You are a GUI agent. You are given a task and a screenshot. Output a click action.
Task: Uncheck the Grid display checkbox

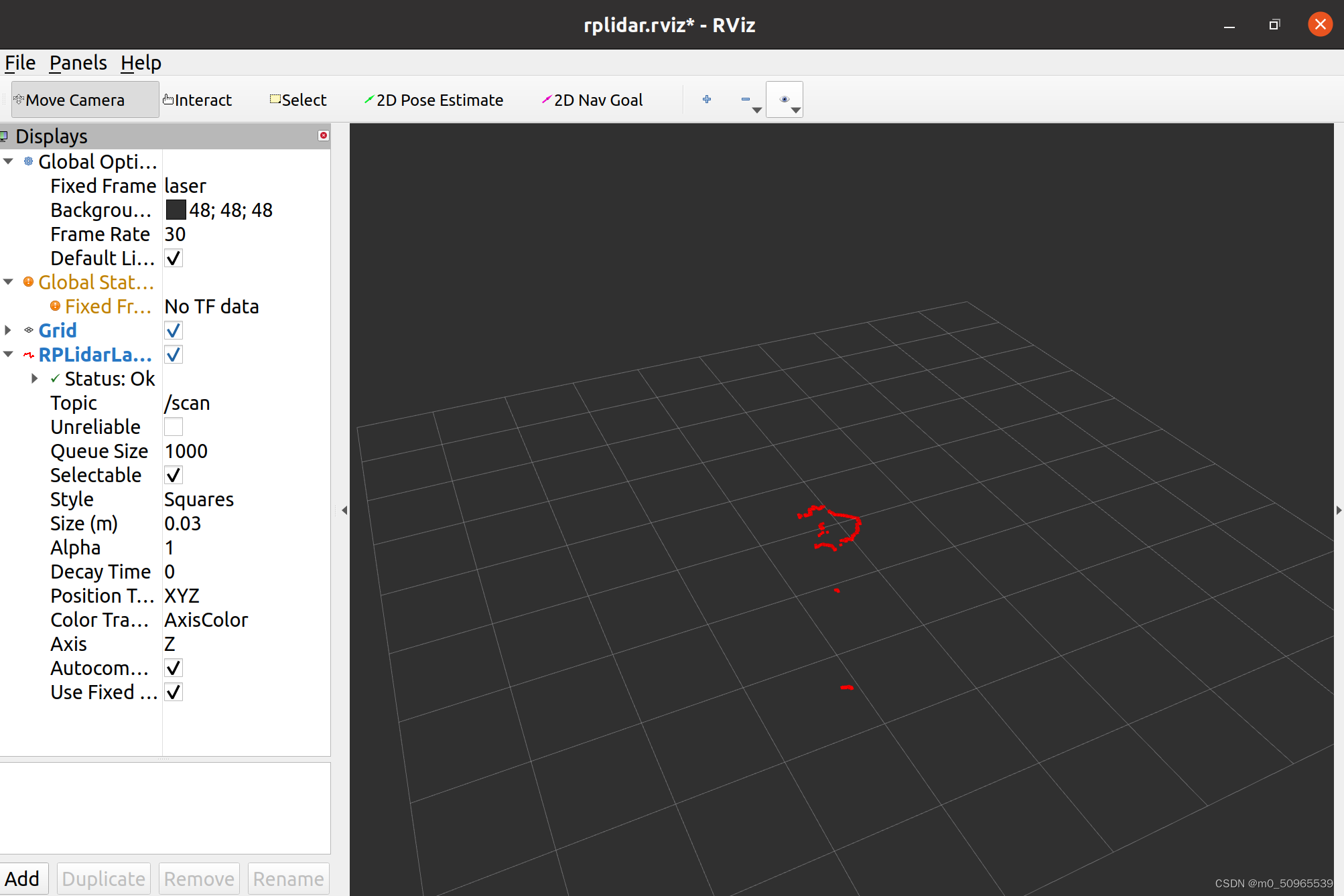pyautogui.click(x=174, y=330)
